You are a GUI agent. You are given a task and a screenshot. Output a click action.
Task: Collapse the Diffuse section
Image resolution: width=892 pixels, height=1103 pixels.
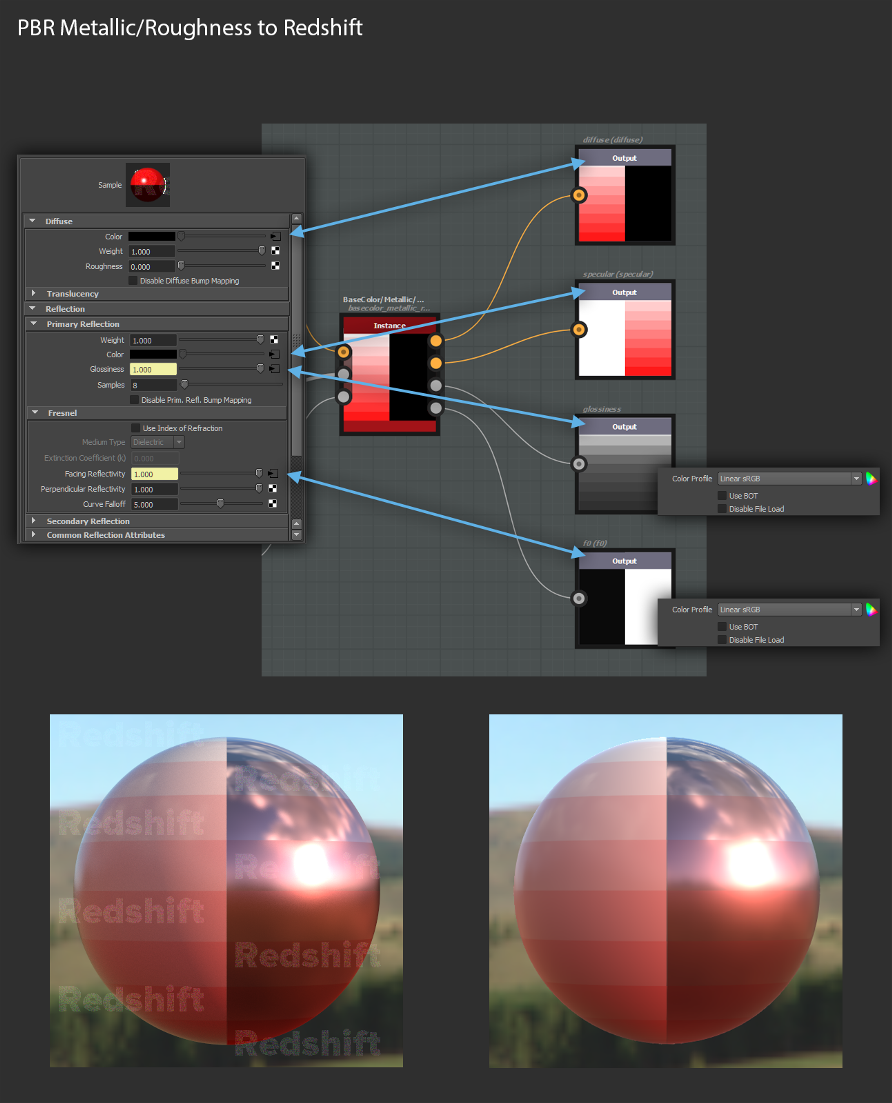tap(32, 221)
